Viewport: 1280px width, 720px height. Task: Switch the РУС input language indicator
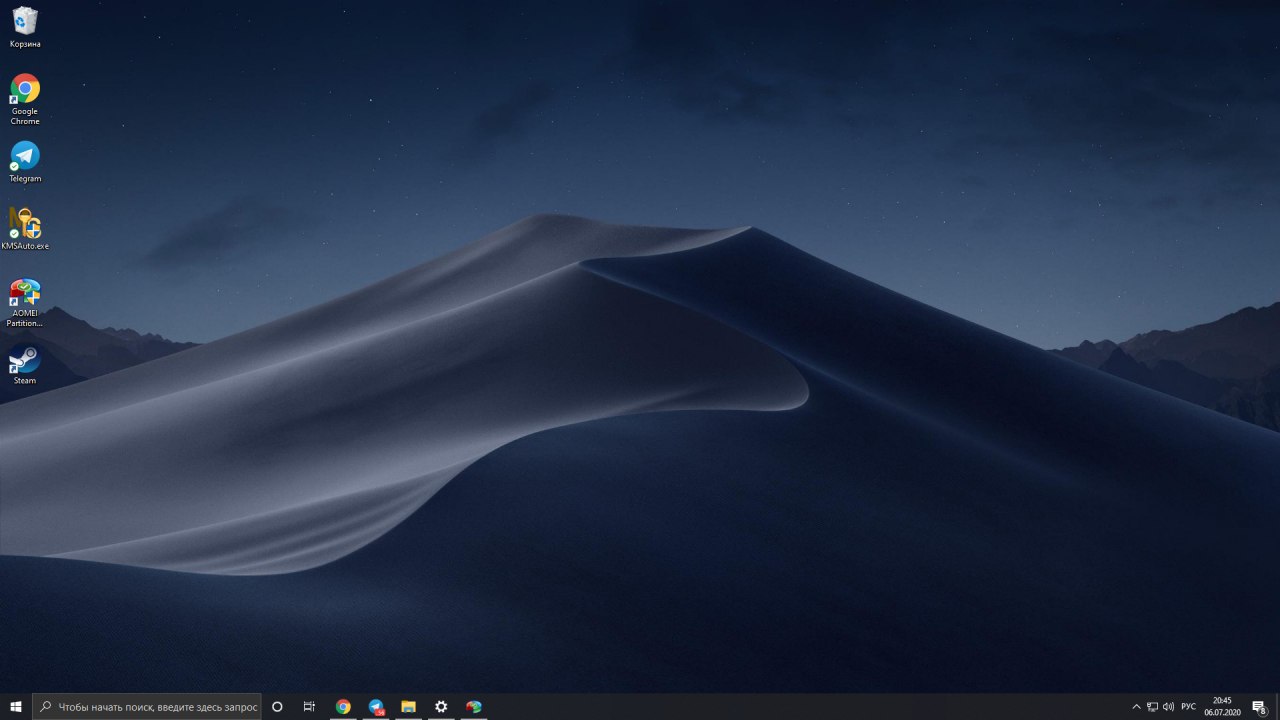click(x=1188, y=707)
